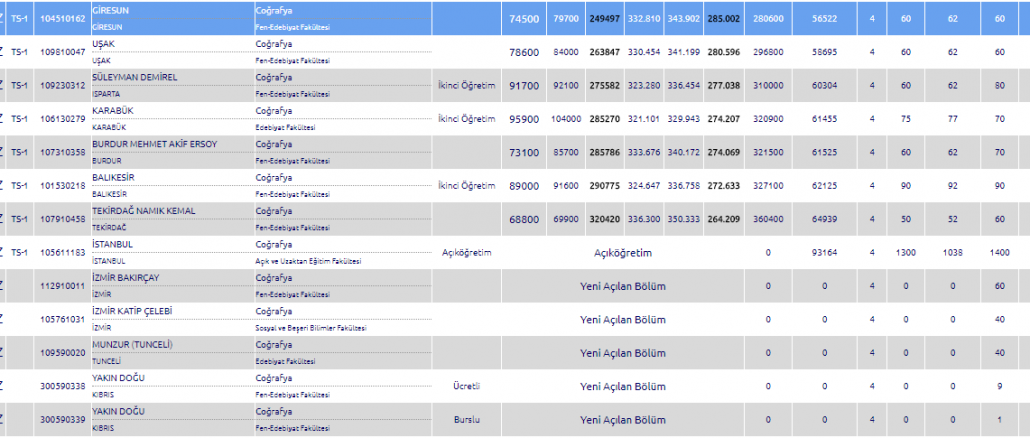Click the icon left of the Balıkesir row
This screenshot has width=1030, height=438.
point(3,185)
